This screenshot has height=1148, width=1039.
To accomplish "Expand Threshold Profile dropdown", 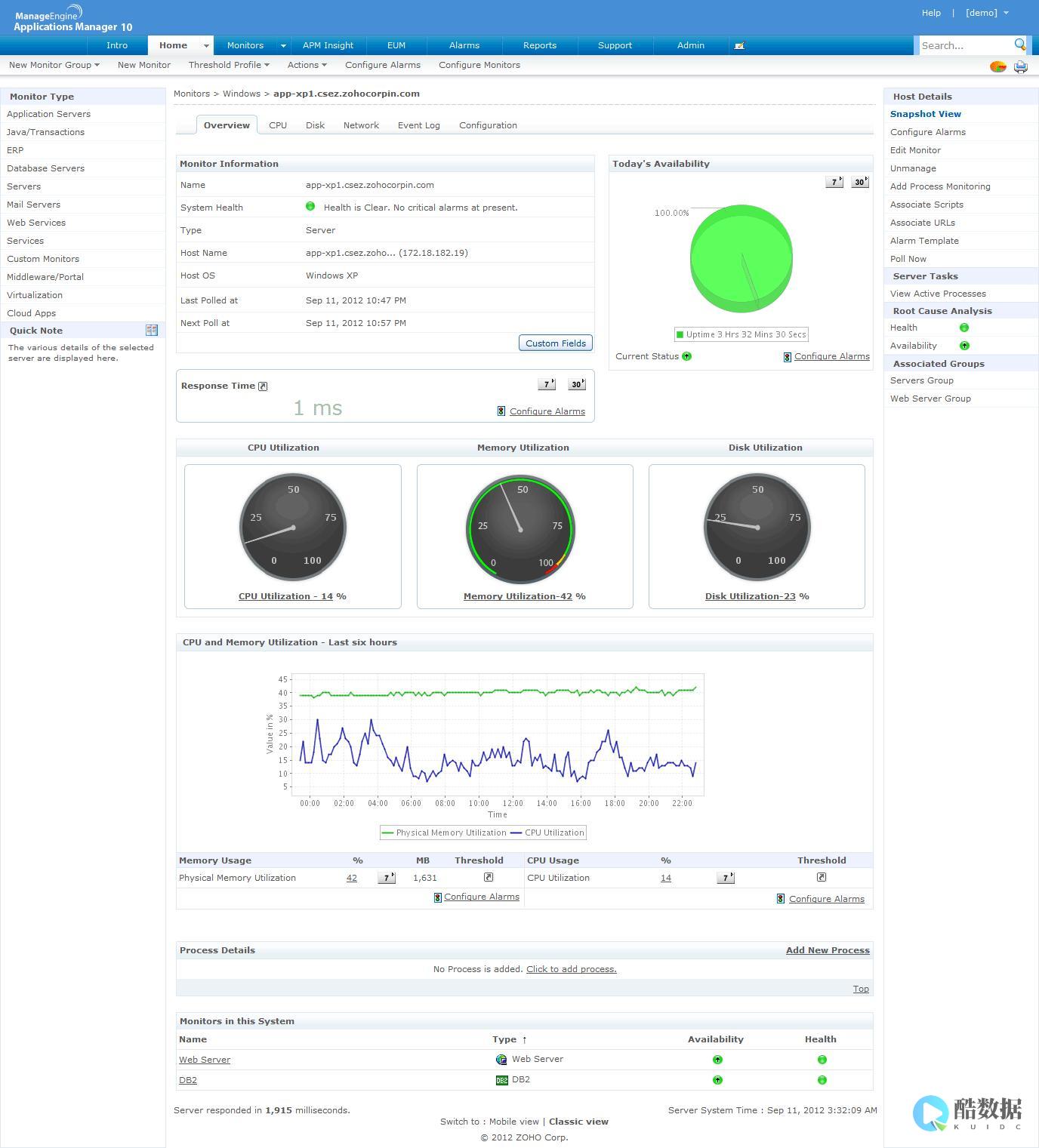I will 229,65.
